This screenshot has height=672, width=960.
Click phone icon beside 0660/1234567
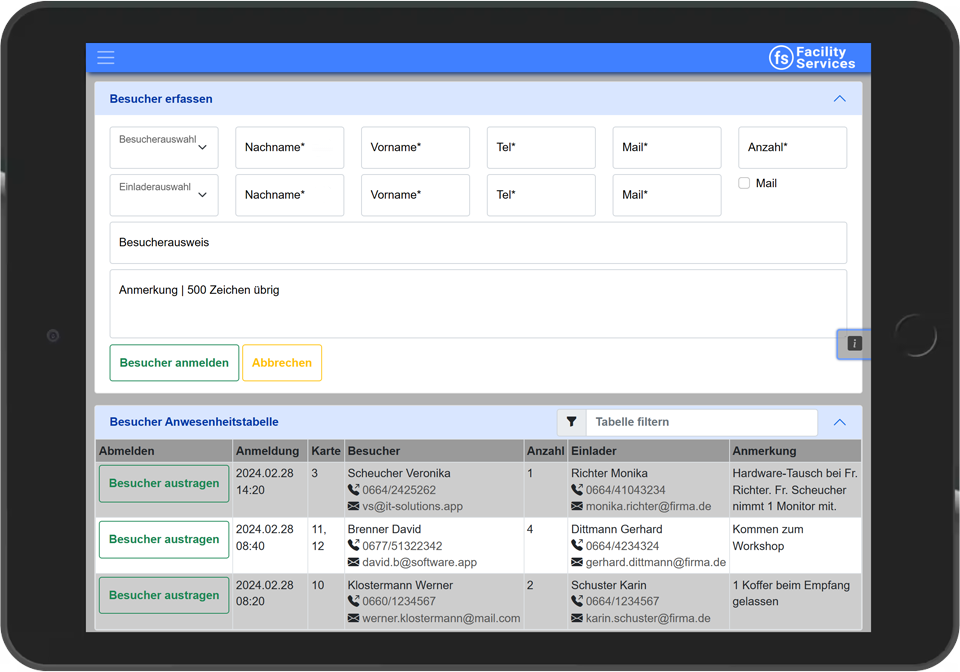(x=353, y=601)
